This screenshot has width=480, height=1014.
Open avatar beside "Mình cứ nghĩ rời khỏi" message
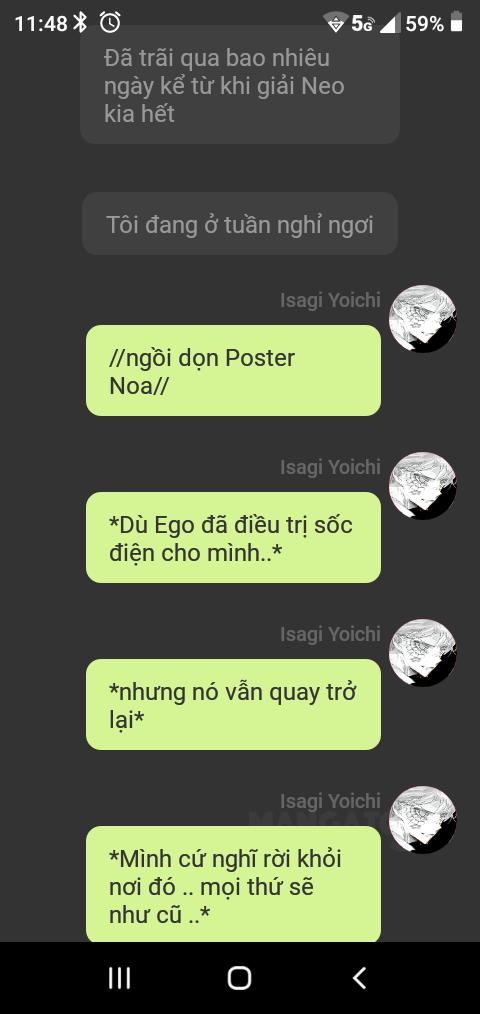422,819
